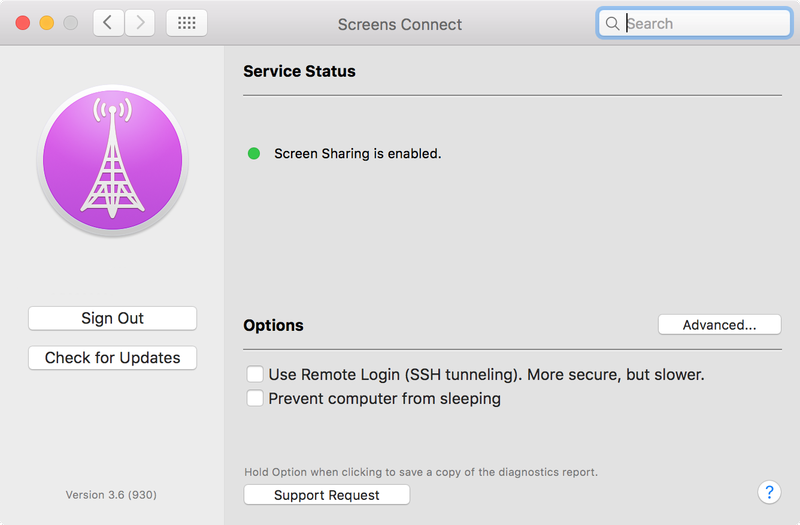Click the Screens Connect tower logo

(x=113, y=160)
